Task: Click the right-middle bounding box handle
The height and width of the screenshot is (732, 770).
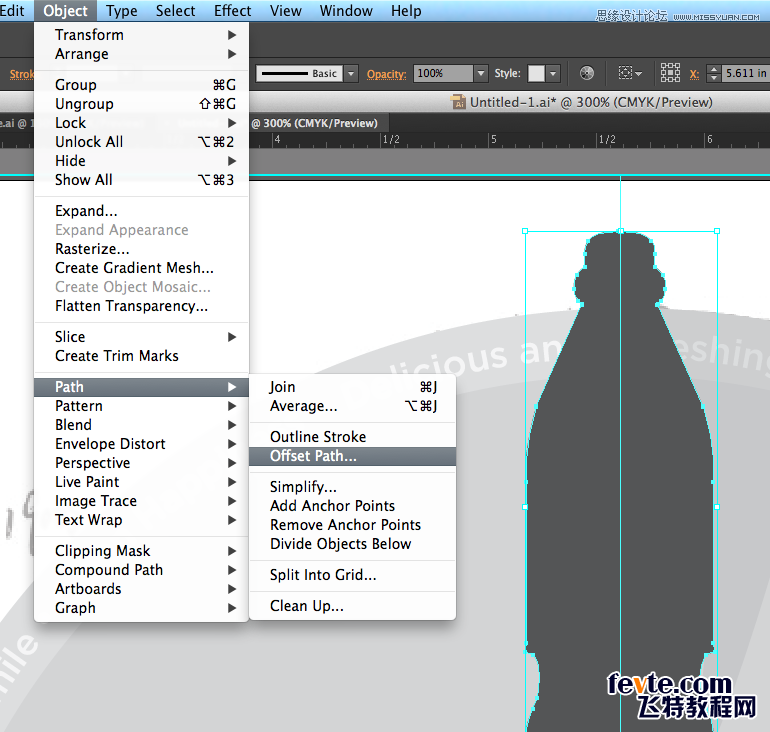Action: pos(717,507)
